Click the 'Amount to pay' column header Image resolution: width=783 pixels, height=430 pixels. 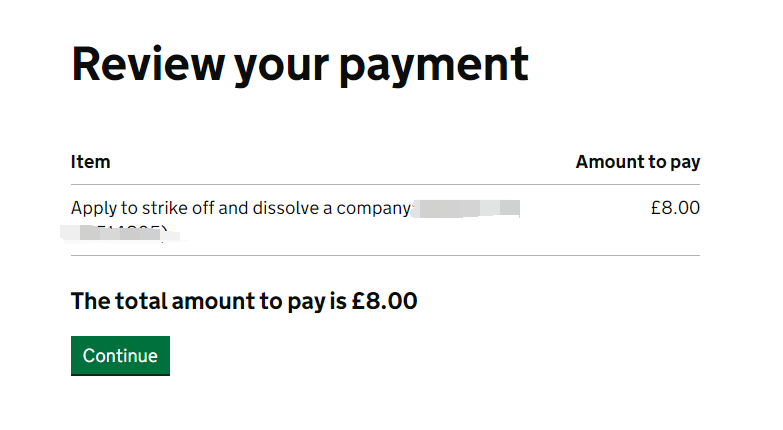637,162
